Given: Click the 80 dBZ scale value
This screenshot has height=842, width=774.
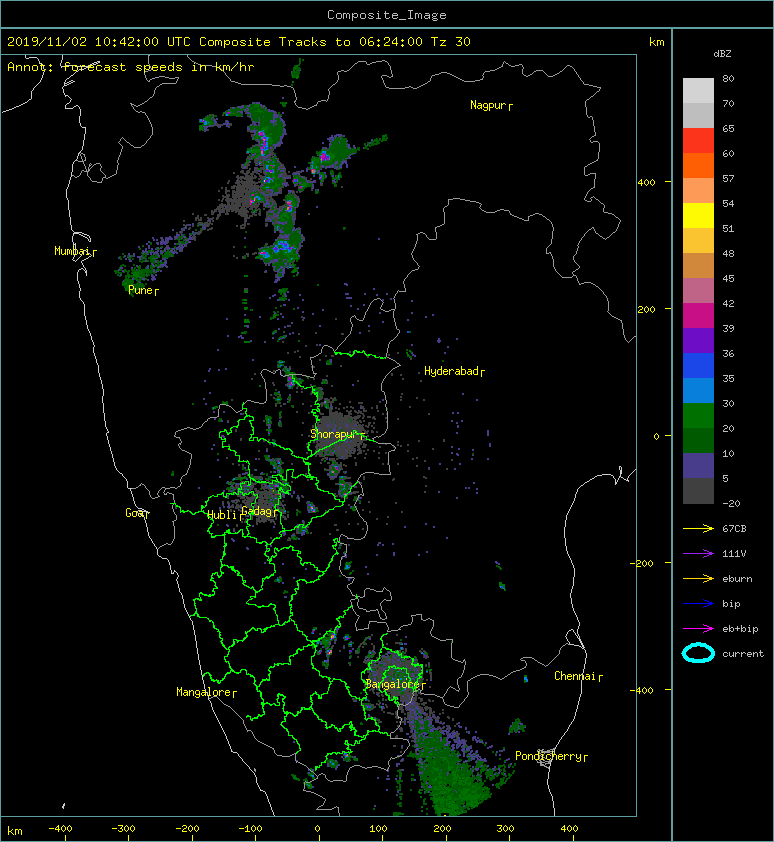Looking at the screenshot, I should 728,78.
